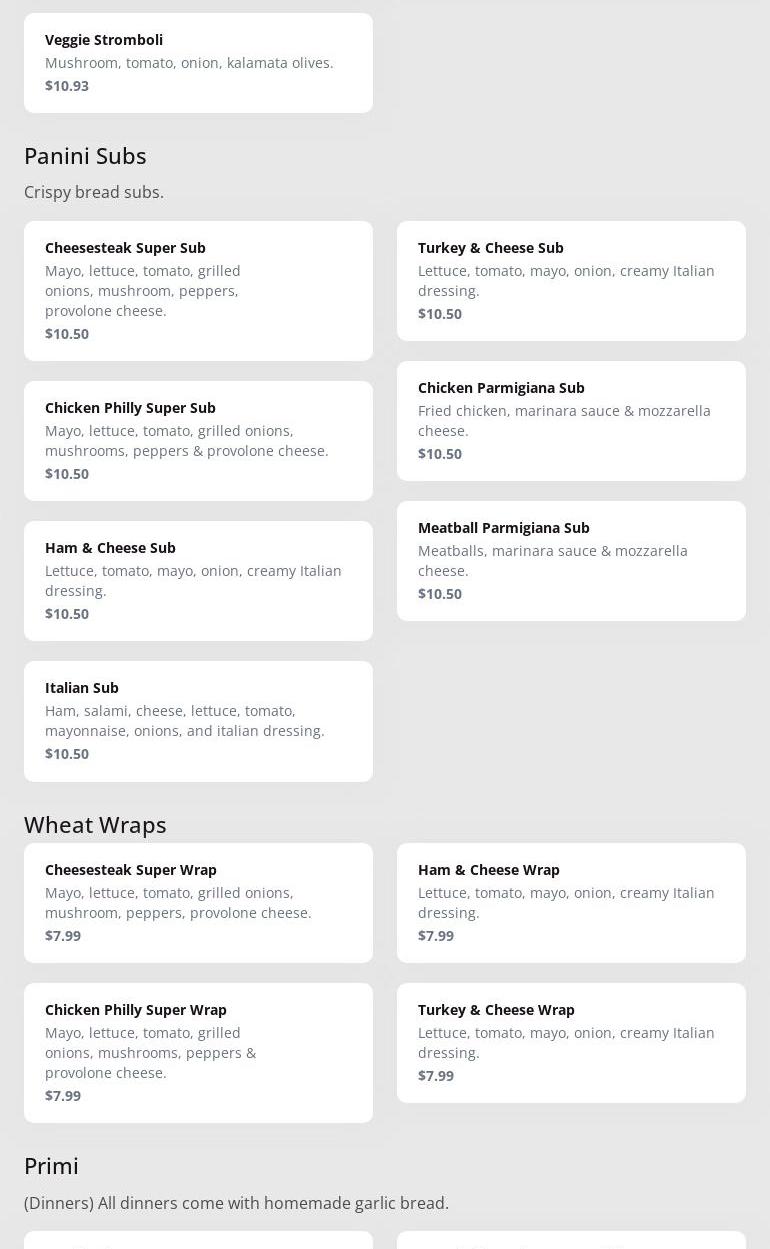Click the homemade garlic bread dinners note
The height and width of the screenshot is (1249, 770).
(236, 1203)
